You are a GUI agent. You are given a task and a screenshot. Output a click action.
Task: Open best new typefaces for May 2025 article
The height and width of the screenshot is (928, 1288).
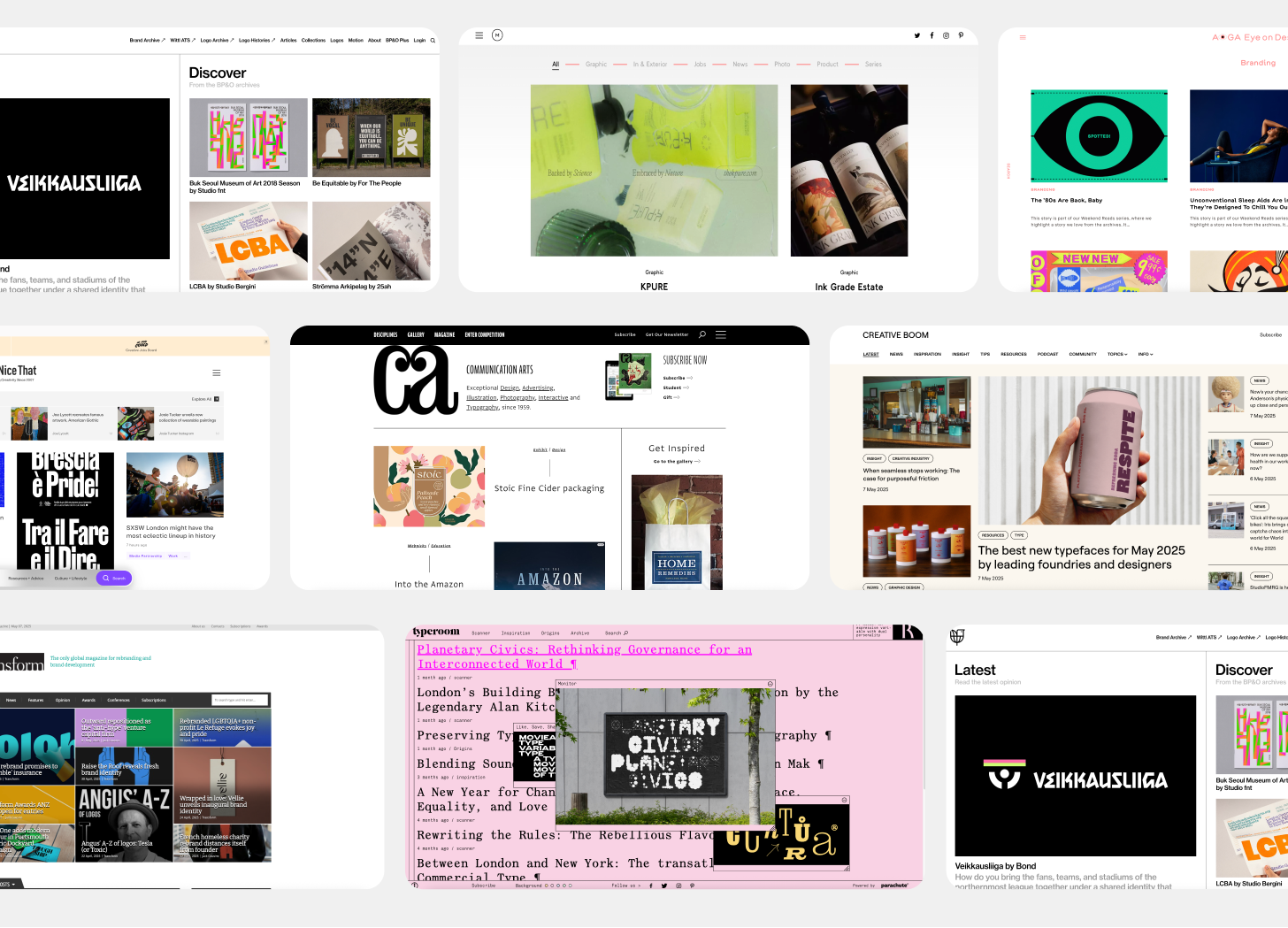pyautogui.click(x=1081, y=557)
